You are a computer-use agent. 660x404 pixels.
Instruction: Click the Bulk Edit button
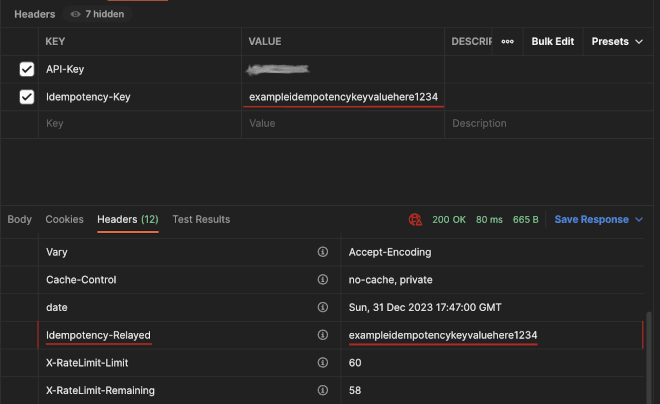click(552, 42)
